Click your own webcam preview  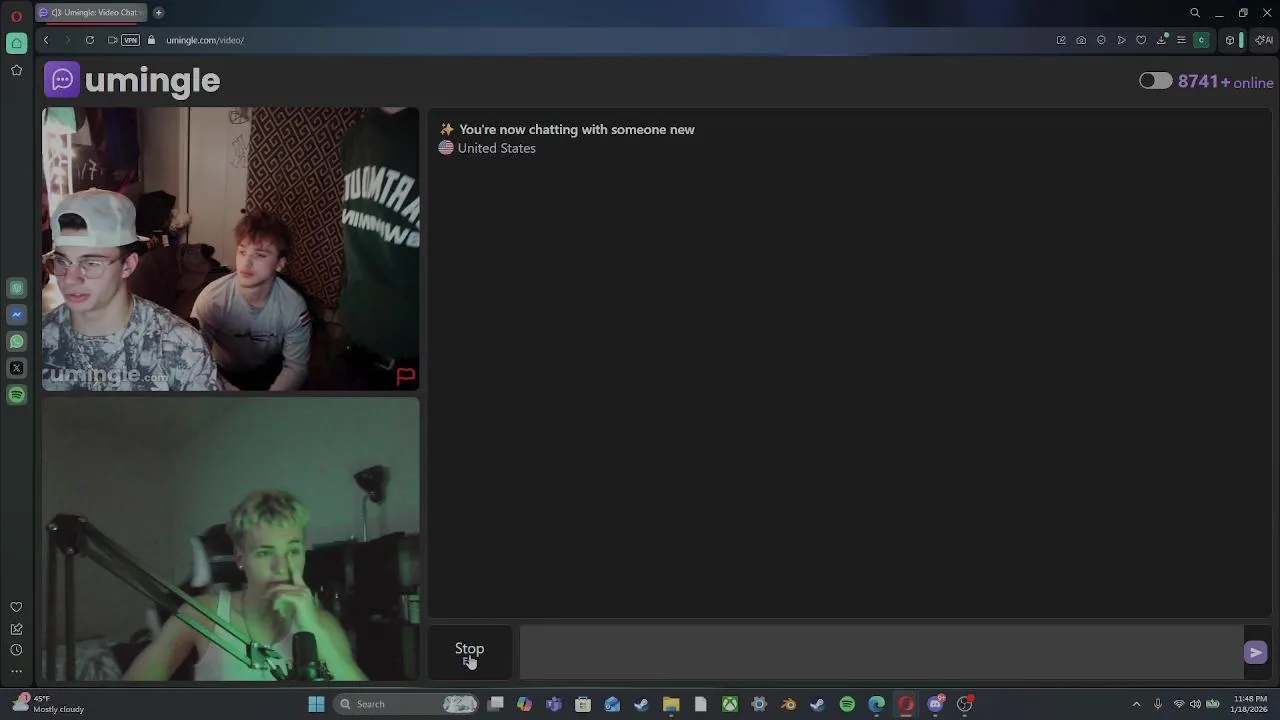(x=230, y=539)
